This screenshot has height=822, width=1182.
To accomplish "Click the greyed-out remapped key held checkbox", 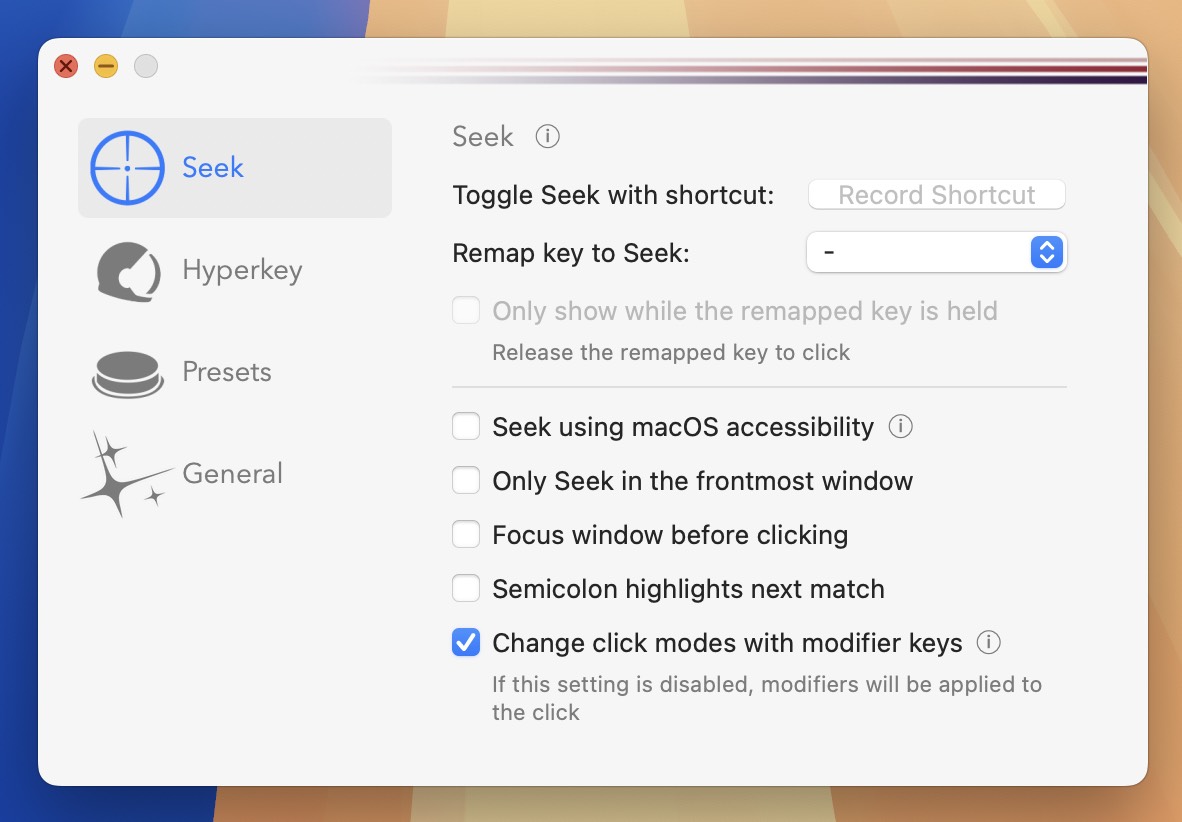I will (465, 311).
